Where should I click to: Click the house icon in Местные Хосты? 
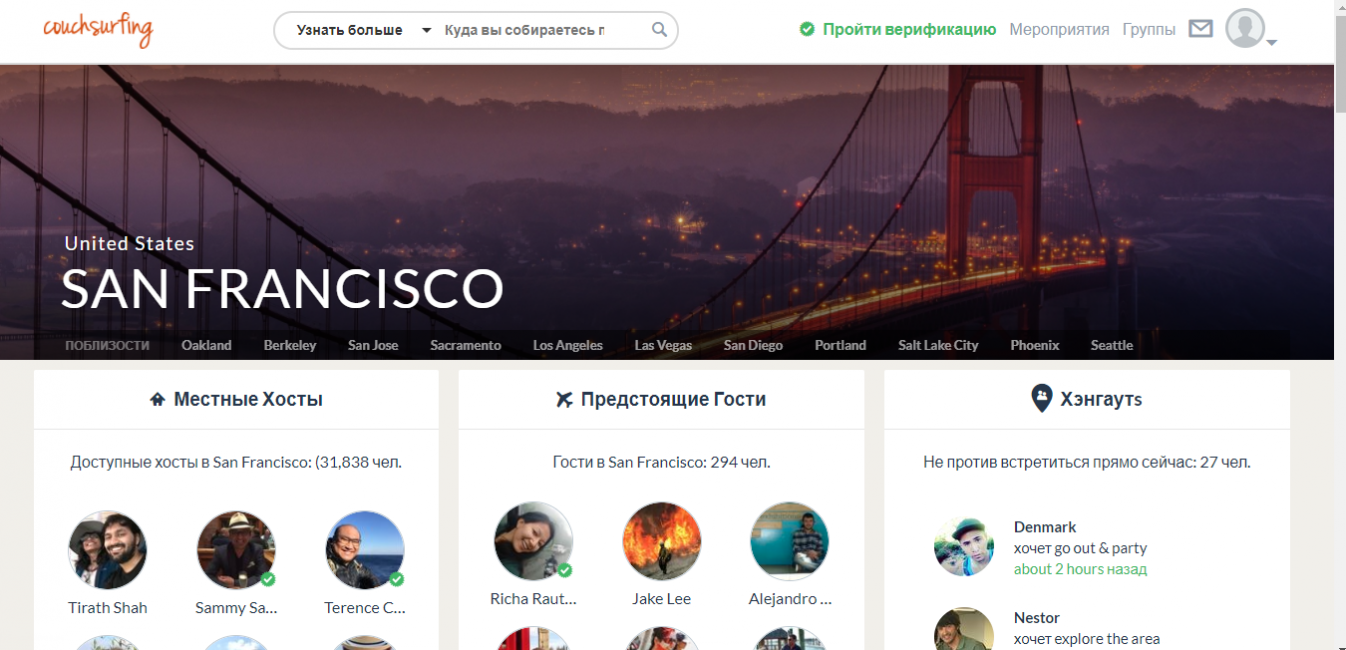(157, 400)
